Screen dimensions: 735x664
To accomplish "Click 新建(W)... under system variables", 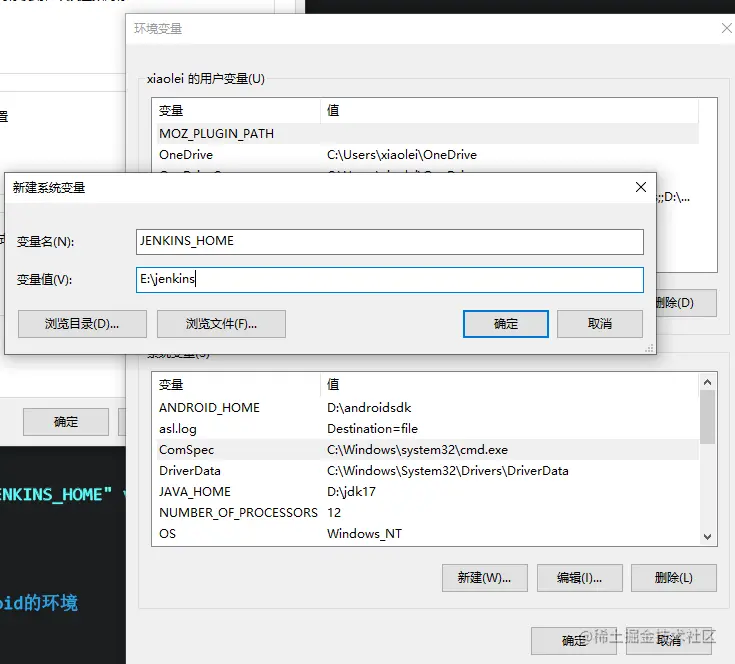I will point(484,577).
